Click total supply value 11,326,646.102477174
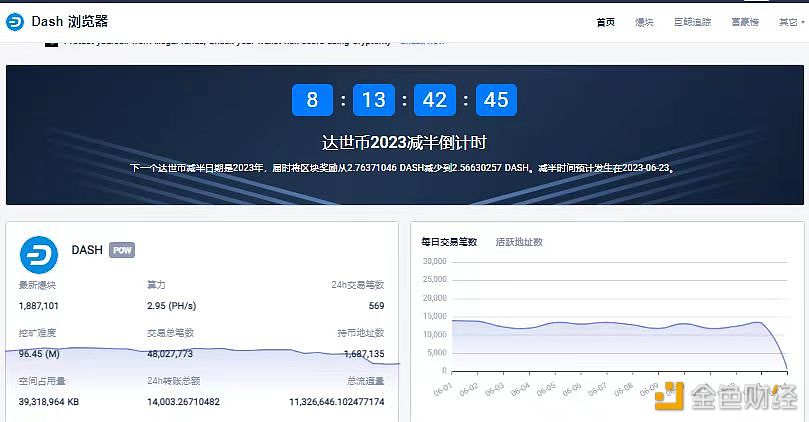The image size is (809, 422). pyautogui.click(x=337, y=402)
